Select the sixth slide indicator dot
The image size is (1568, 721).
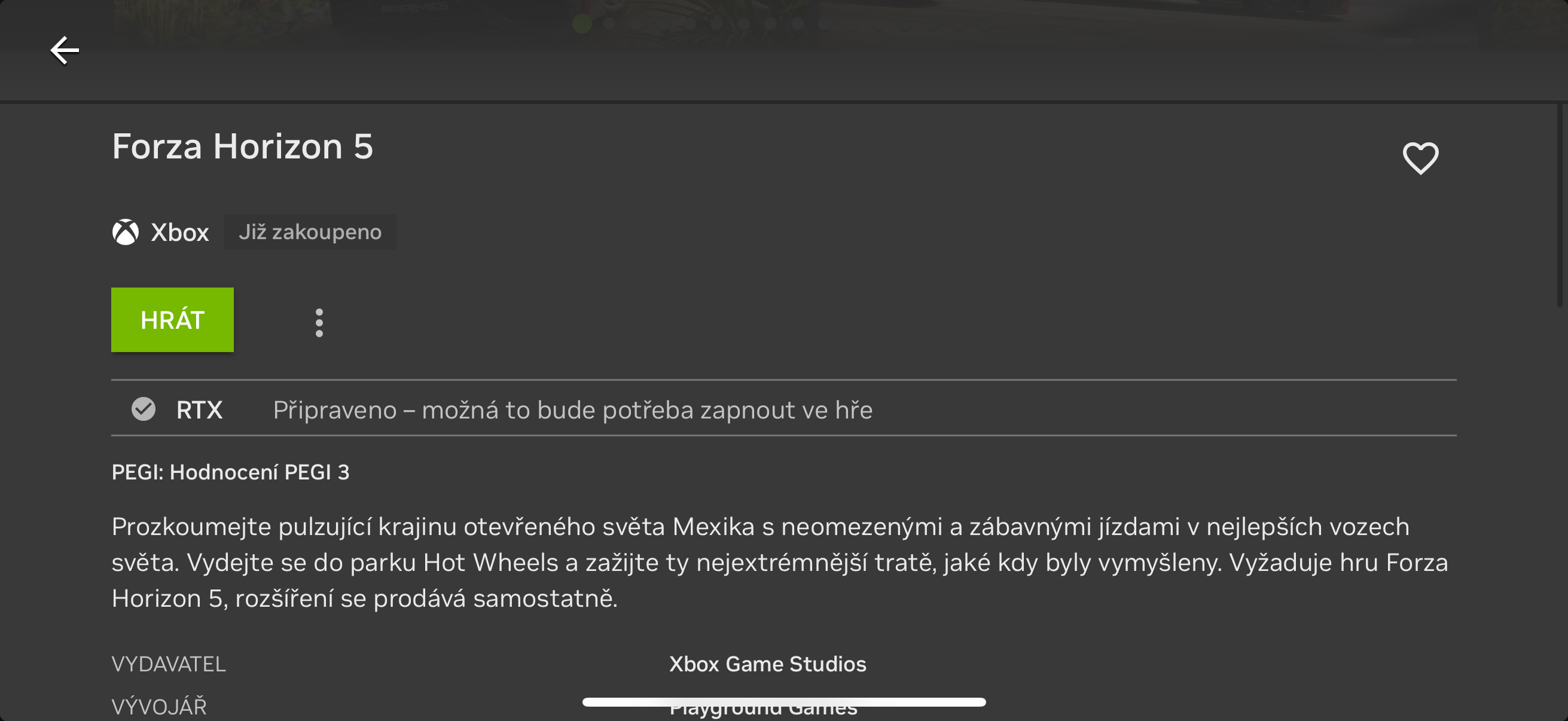(716, 25)
